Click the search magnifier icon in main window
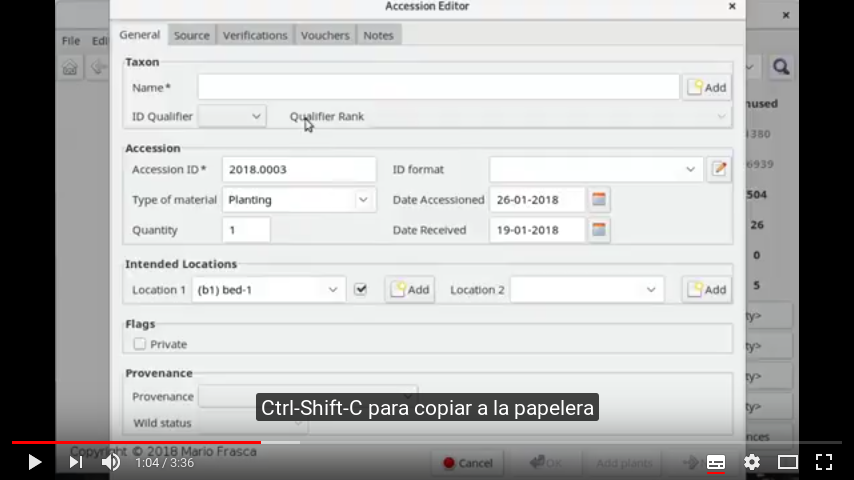The height and width of the screenshot is (480, 854). 781,67
